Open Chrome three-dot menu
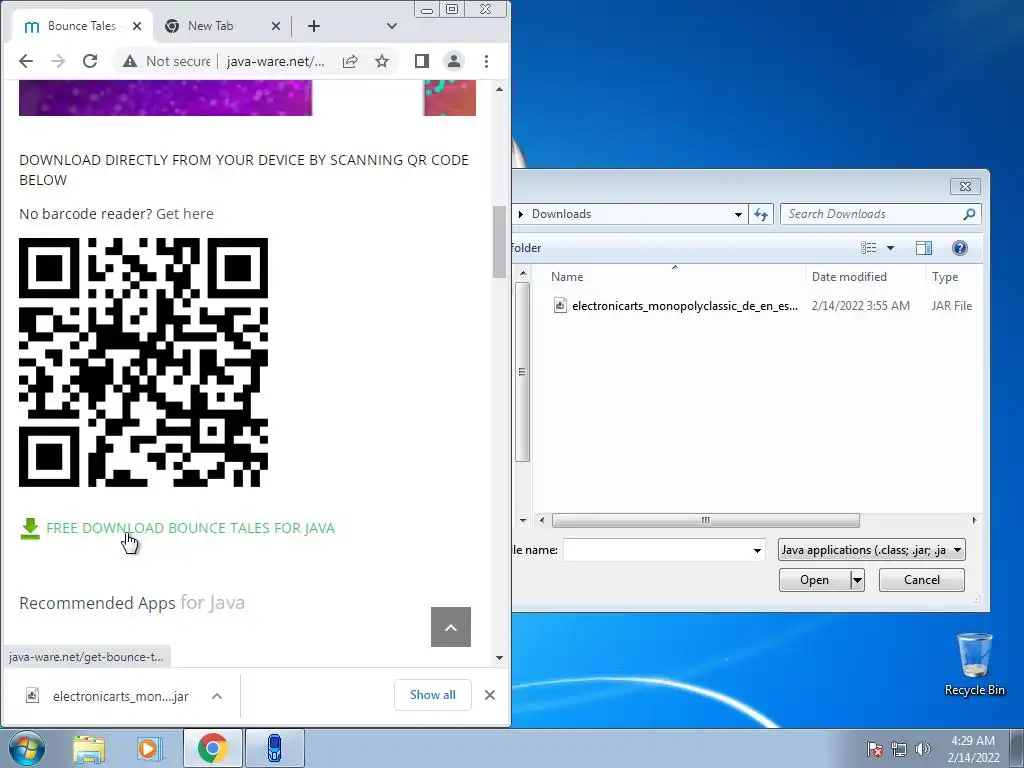 pos(487,61)
